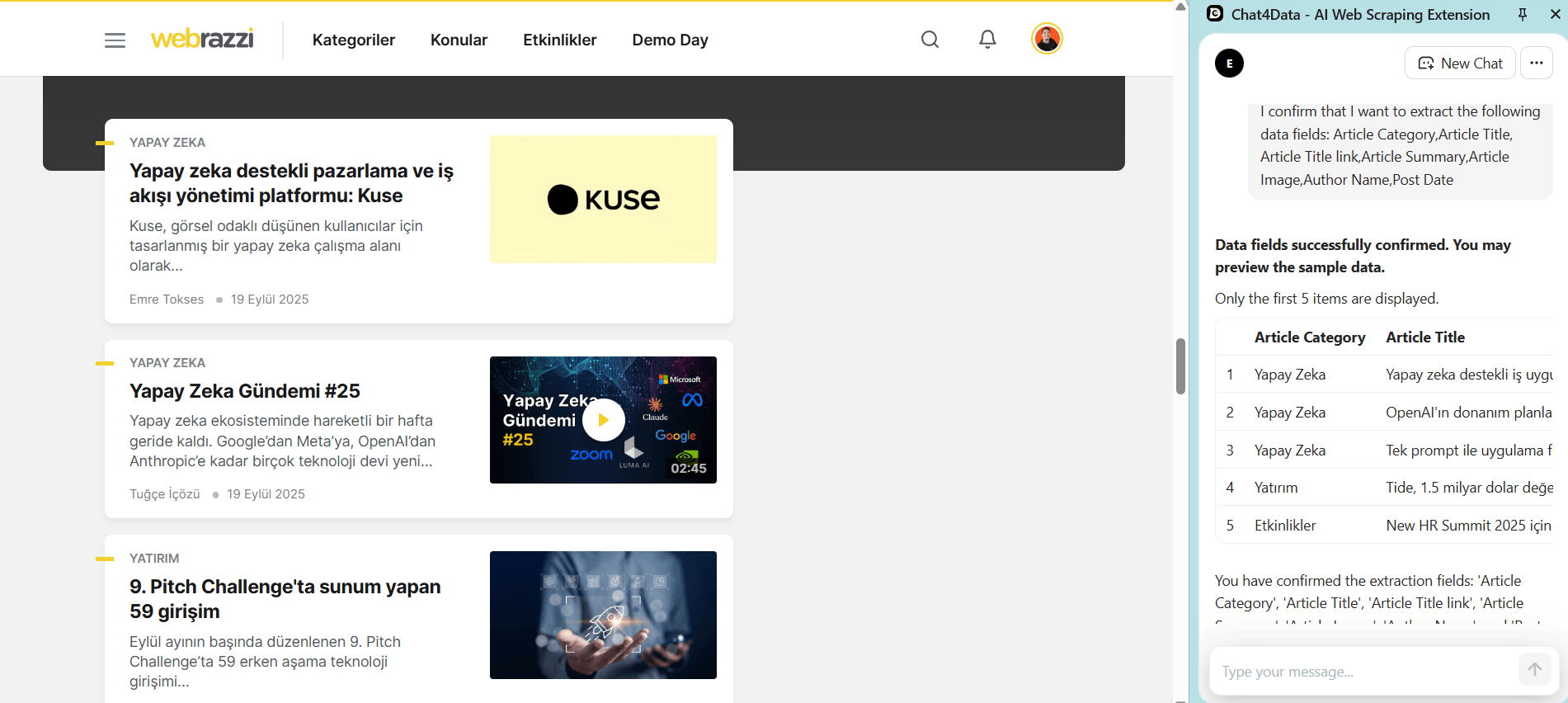Click the 'Tek prompt ile uygulama' cell
This screenshot has height=703, width=1568.
coord(1469,451)
